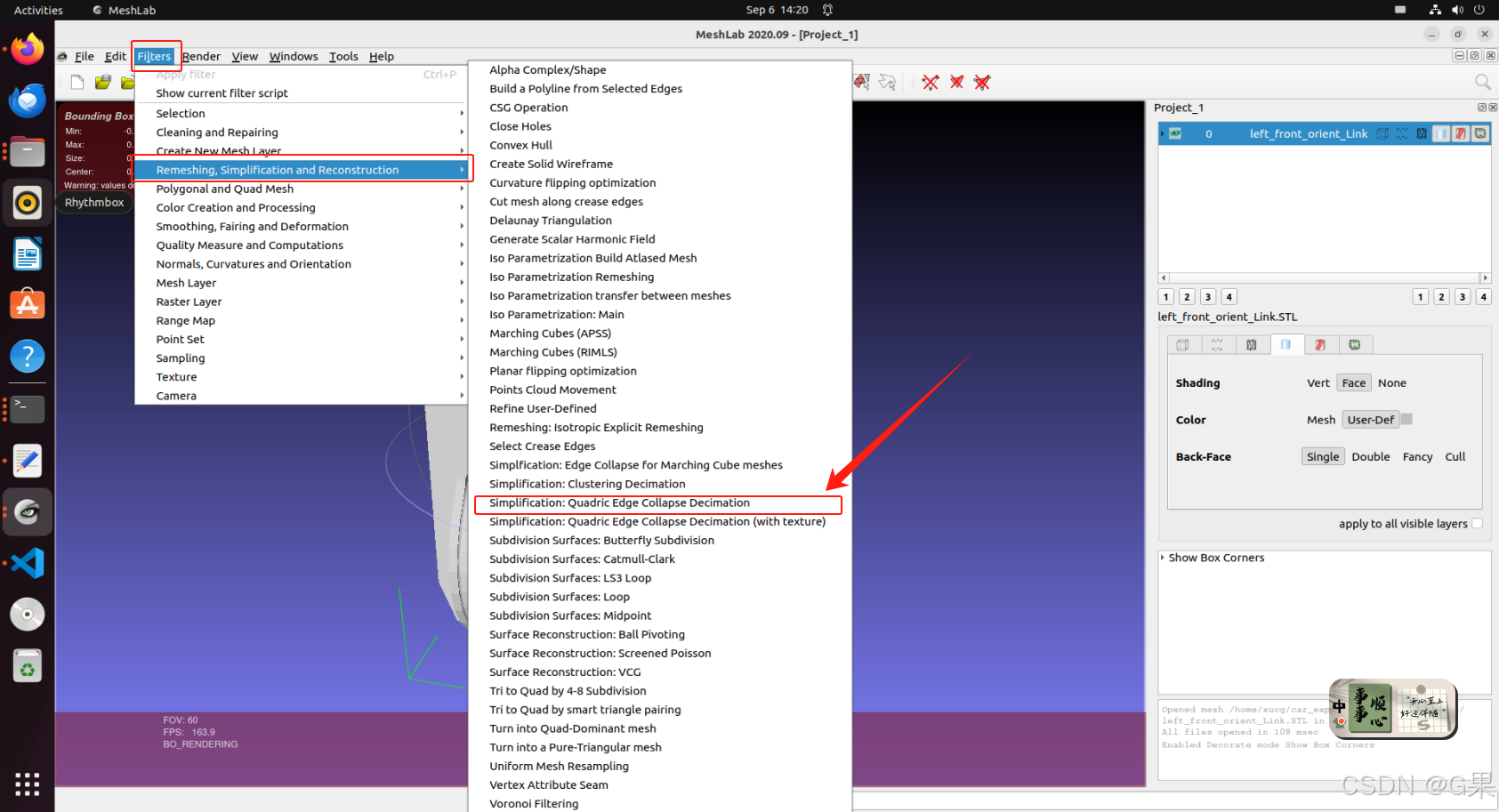
Task: Choose Remeshing: Isotropic Explicit Remeshing
Action: [x=659, y=428]
